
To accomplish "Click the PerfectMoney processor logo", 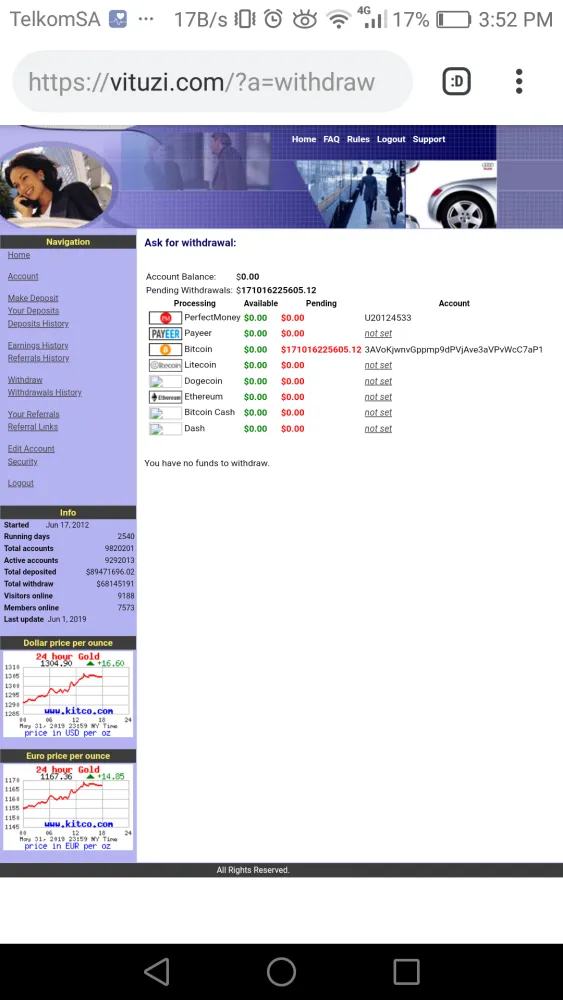I will pos(166,318).
